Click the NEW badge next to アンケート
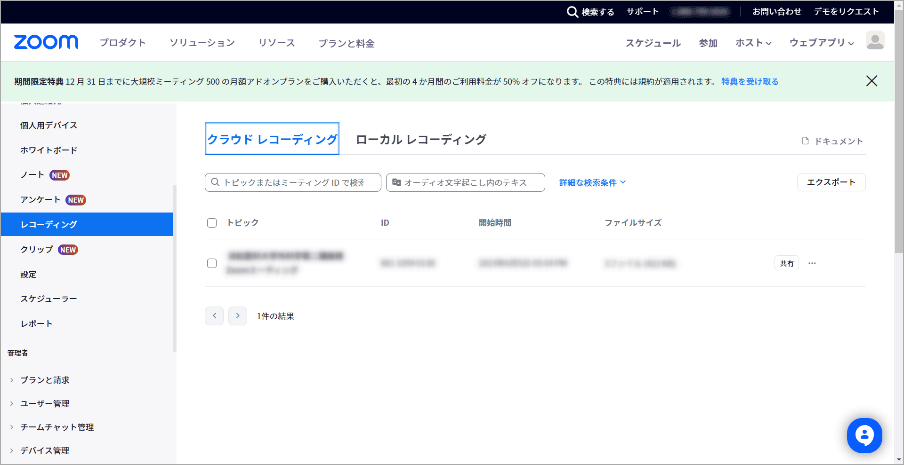 [76, 200]
